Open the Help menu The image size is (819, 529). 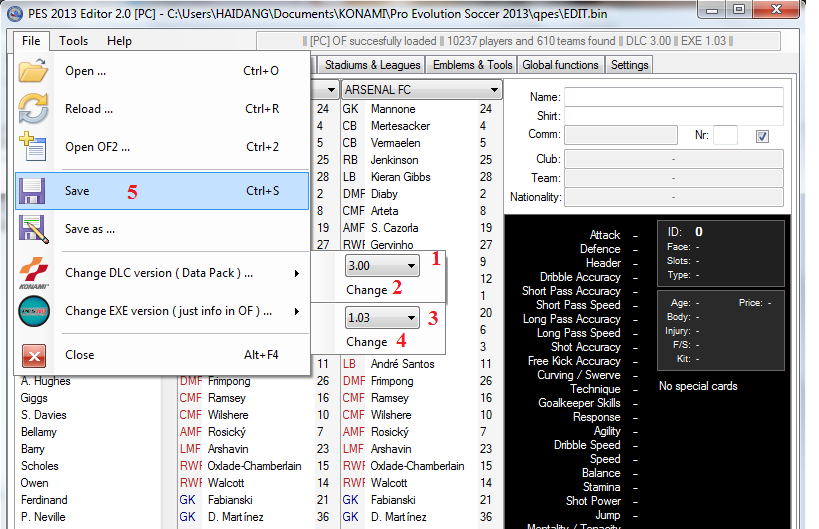[119, 41]
